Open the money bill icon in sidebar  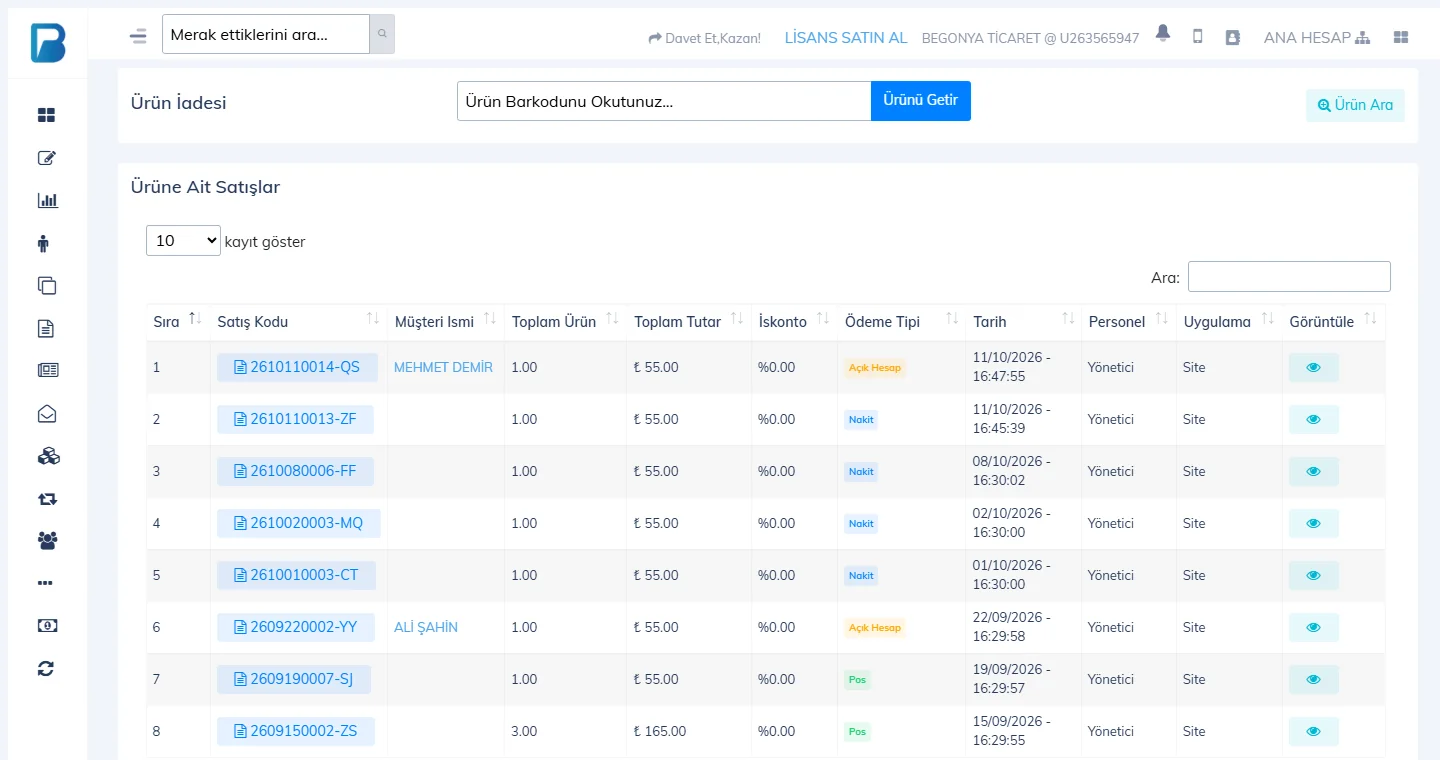tap(47, 625)
